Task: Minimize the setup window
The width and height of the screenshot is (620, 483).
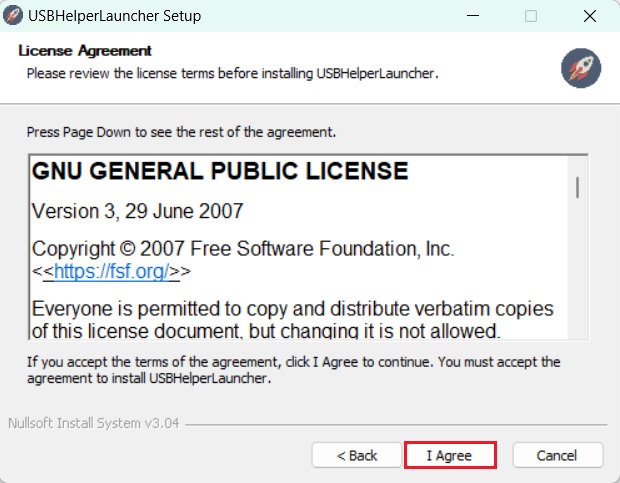Action: click(x=473, y=16)
